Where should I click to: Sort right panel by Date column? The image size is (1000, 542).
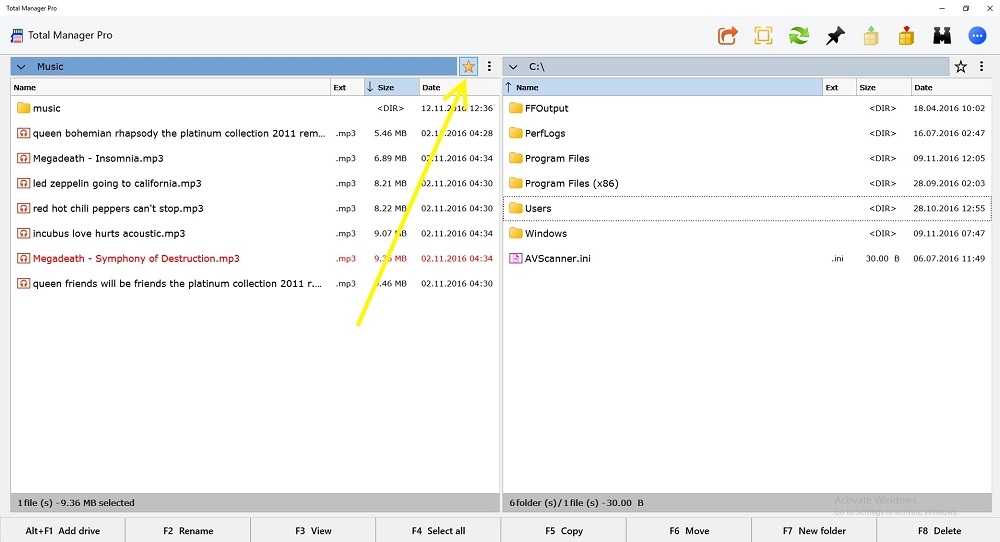coord(951,87)
